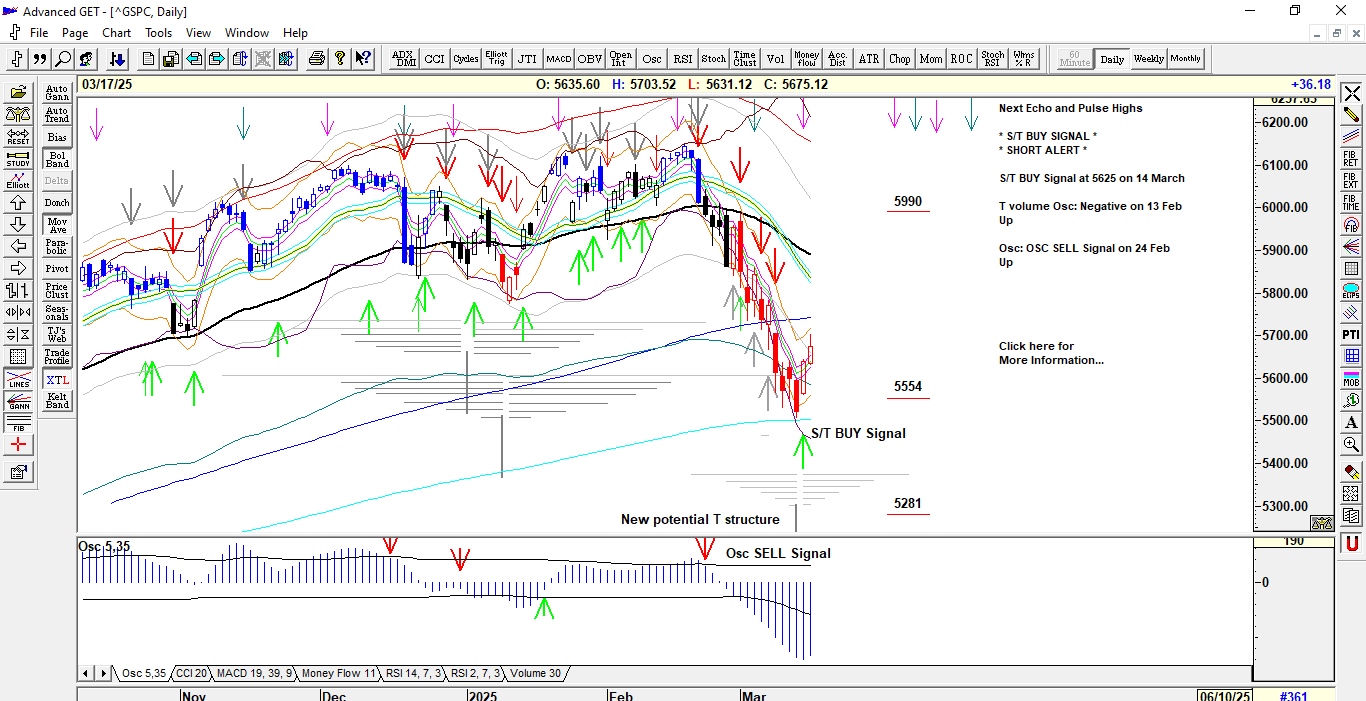Click the MACD indicator button
Image resolution: width=1366 pixels, height=701 pixels.
point(558,59)
